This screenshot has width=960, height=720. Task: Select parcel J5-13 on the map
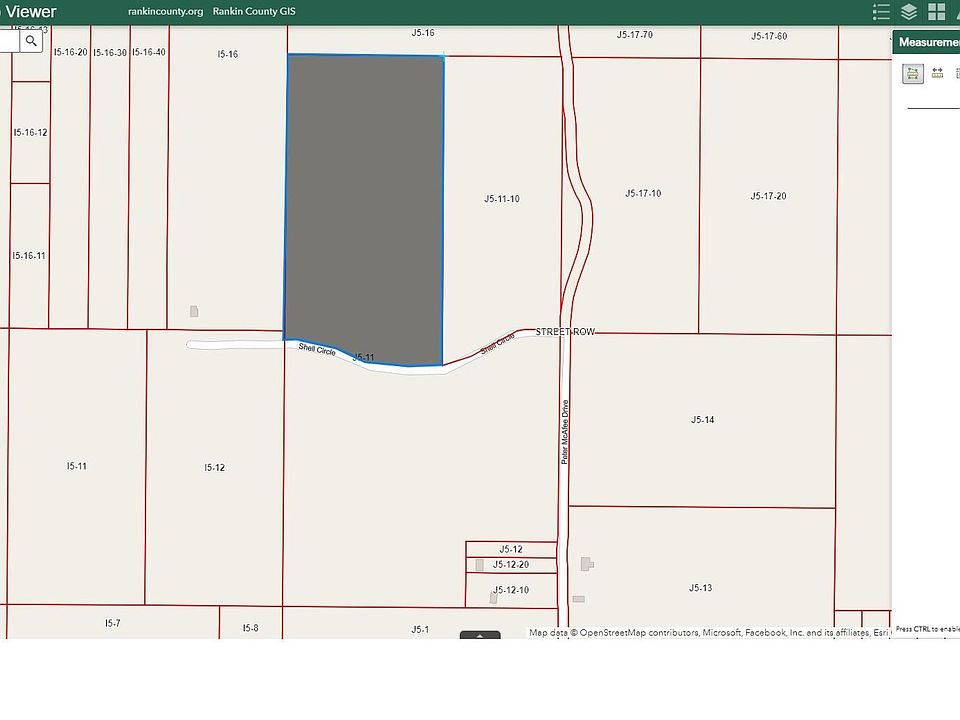pos(700,588)
